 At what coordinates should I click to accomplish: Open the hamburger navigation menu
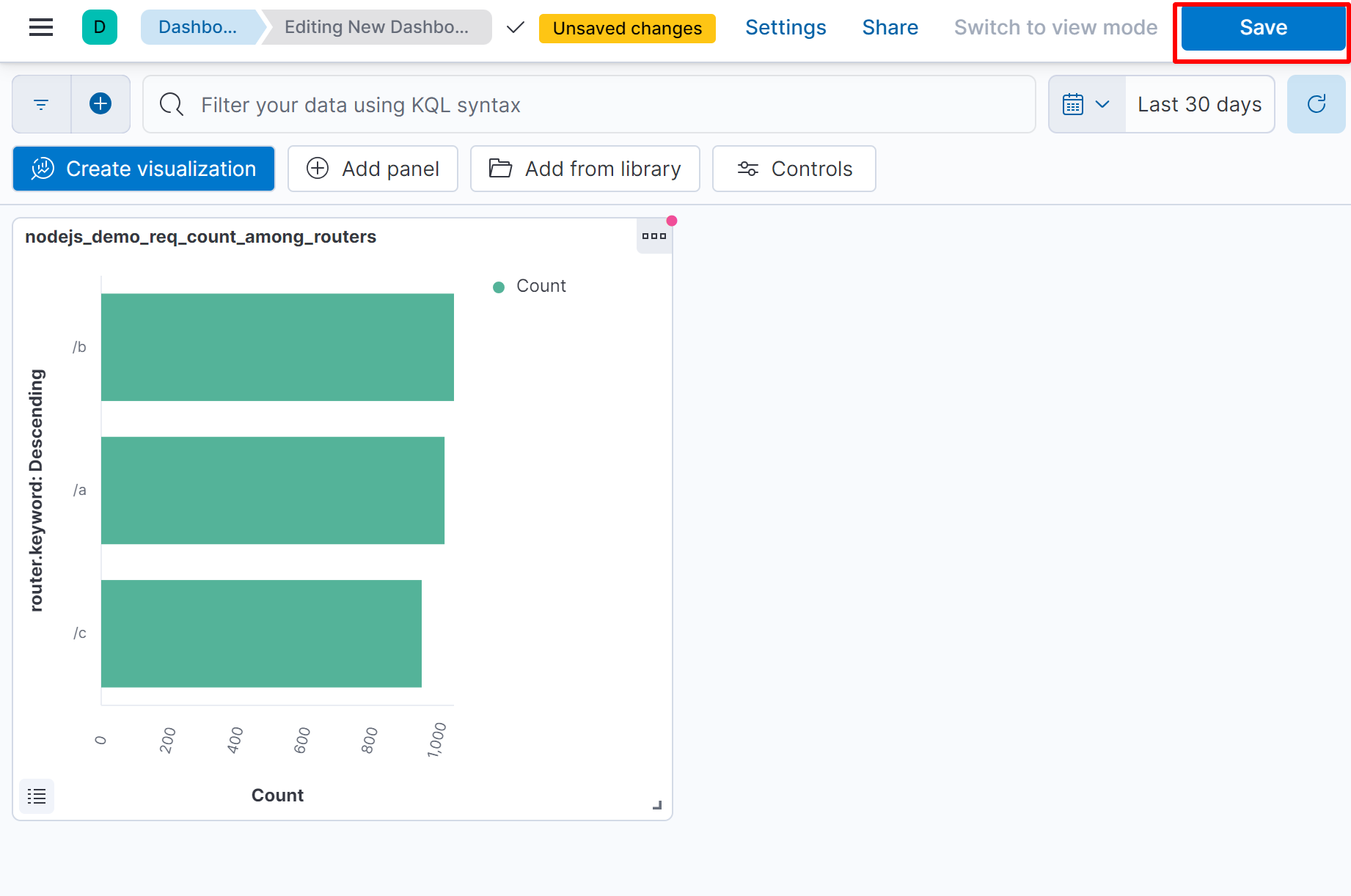click(41, 28)
